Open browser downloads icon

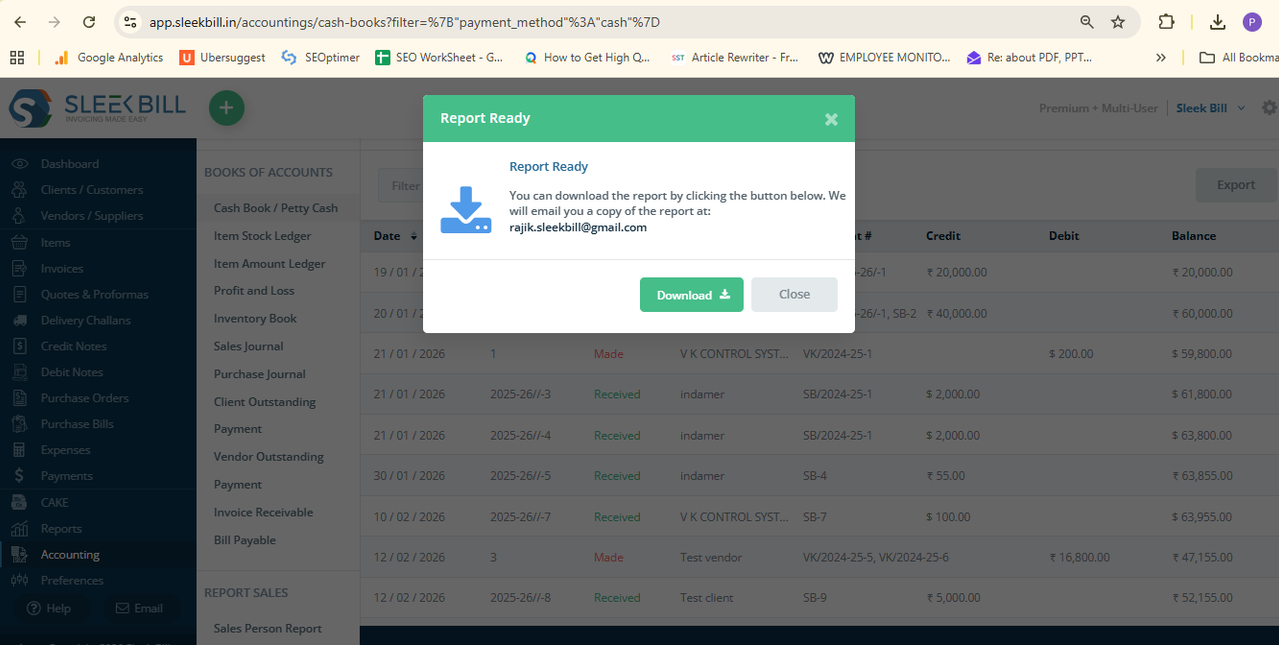1217,22
